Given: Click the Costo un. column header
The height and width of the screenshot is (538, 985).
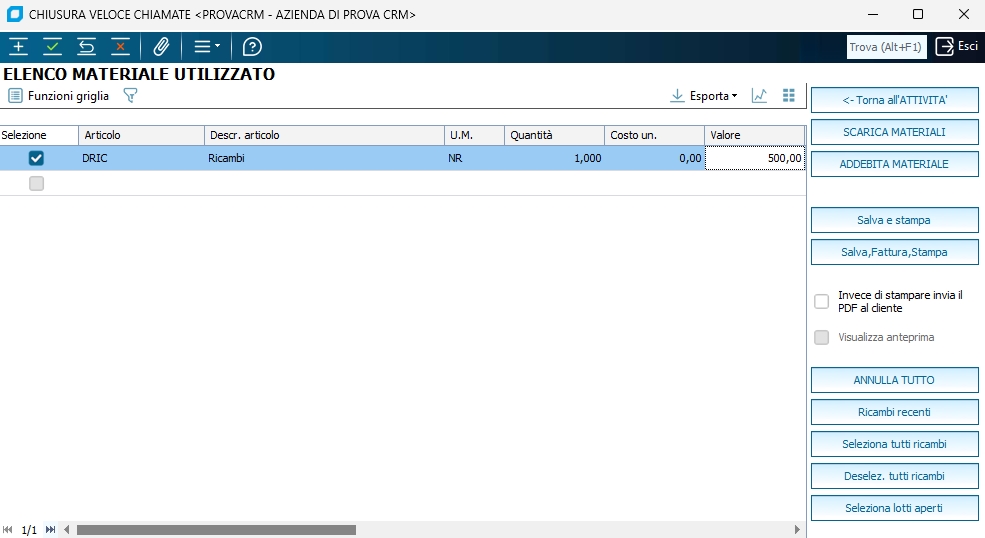Looking at the screenshot, I should [x=655, y=135].
